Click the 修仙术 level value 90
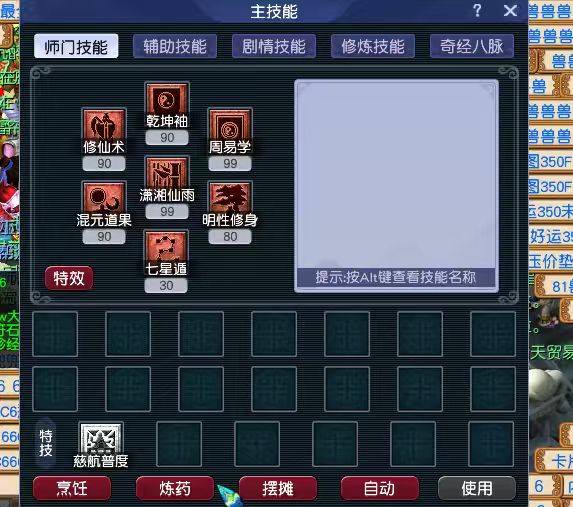The image size is (573, 507). click(104, 163)
